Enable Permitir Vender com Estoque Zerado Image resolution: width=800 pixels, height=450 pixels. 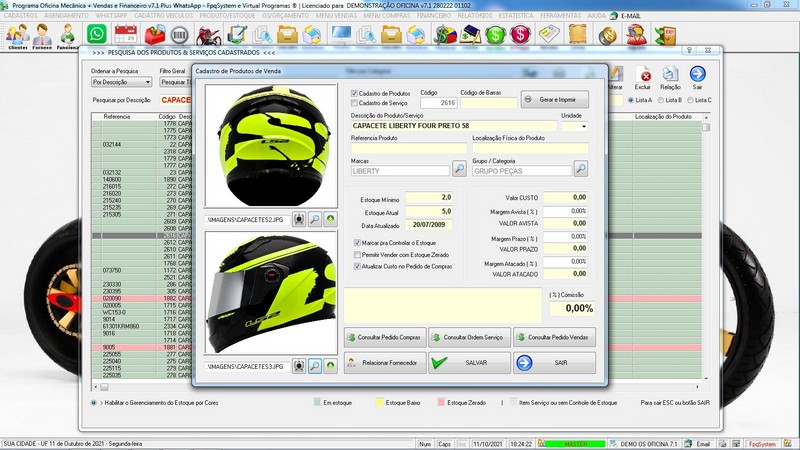(x=359, y=255)
